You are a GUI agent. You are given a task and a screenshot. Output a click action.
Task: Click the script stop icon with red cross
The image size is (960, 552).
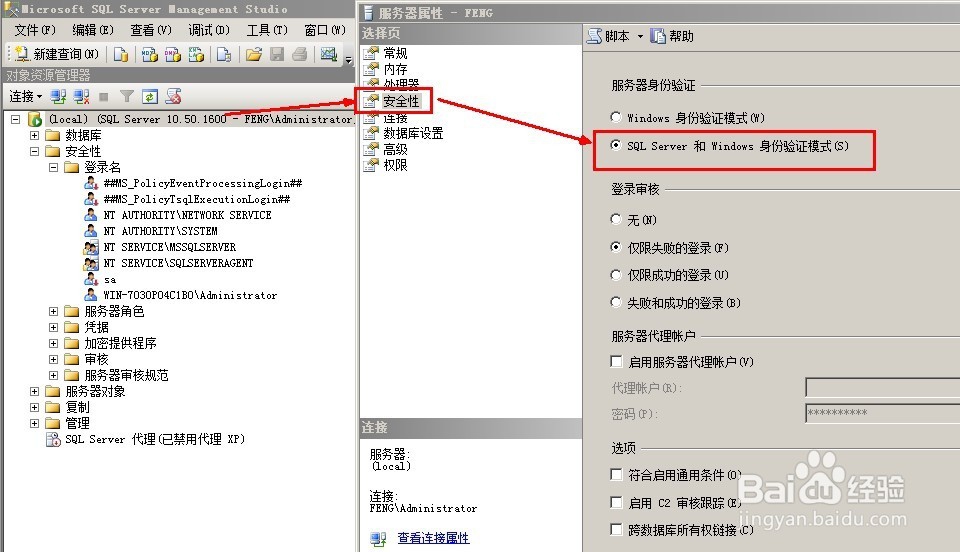click(173, 96)
